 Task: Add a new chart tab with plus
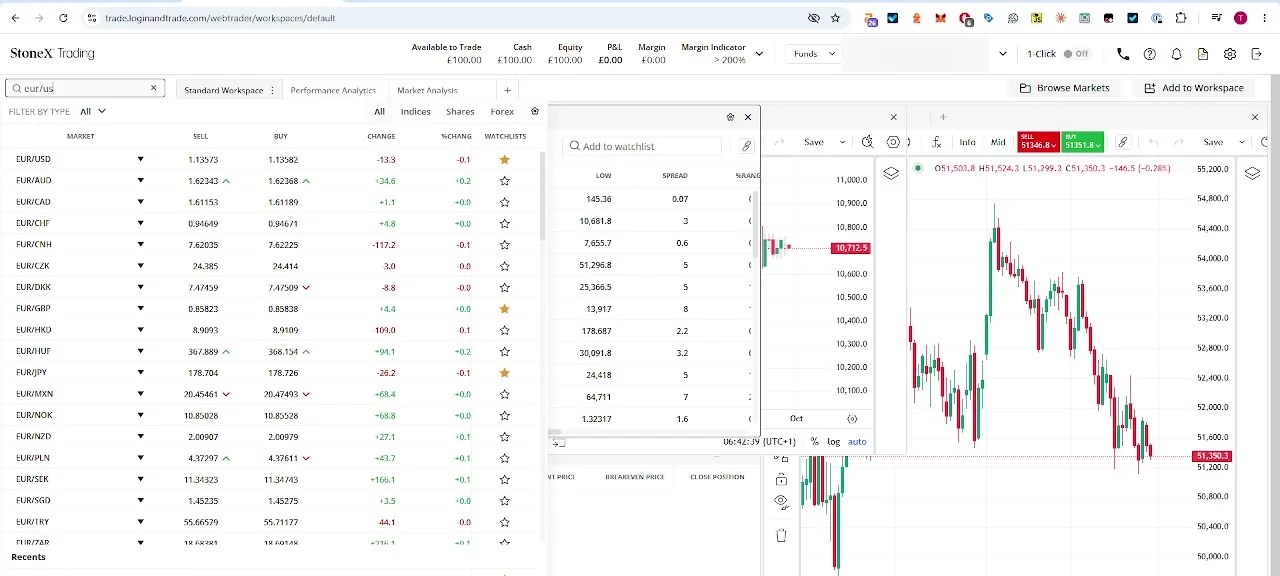click(942, 117)
